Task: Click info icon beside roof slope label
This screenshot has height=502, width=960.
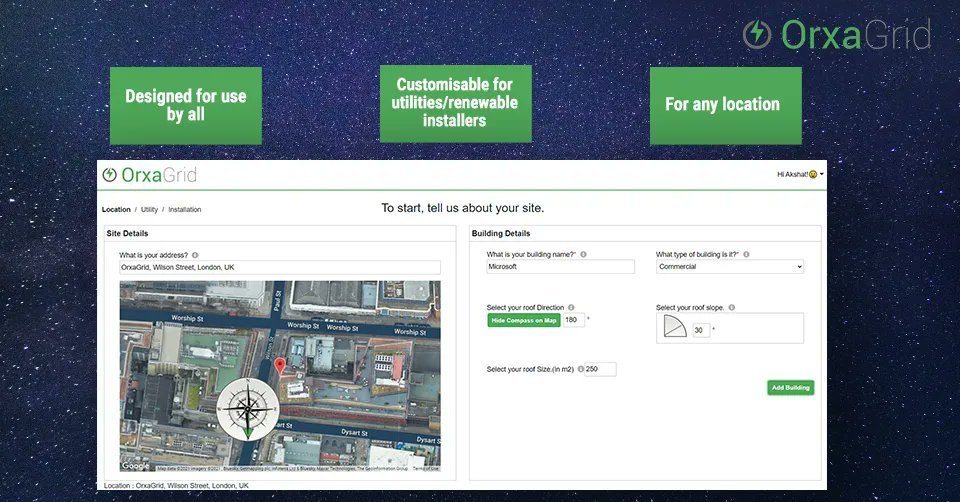Action: click(732, 308)
